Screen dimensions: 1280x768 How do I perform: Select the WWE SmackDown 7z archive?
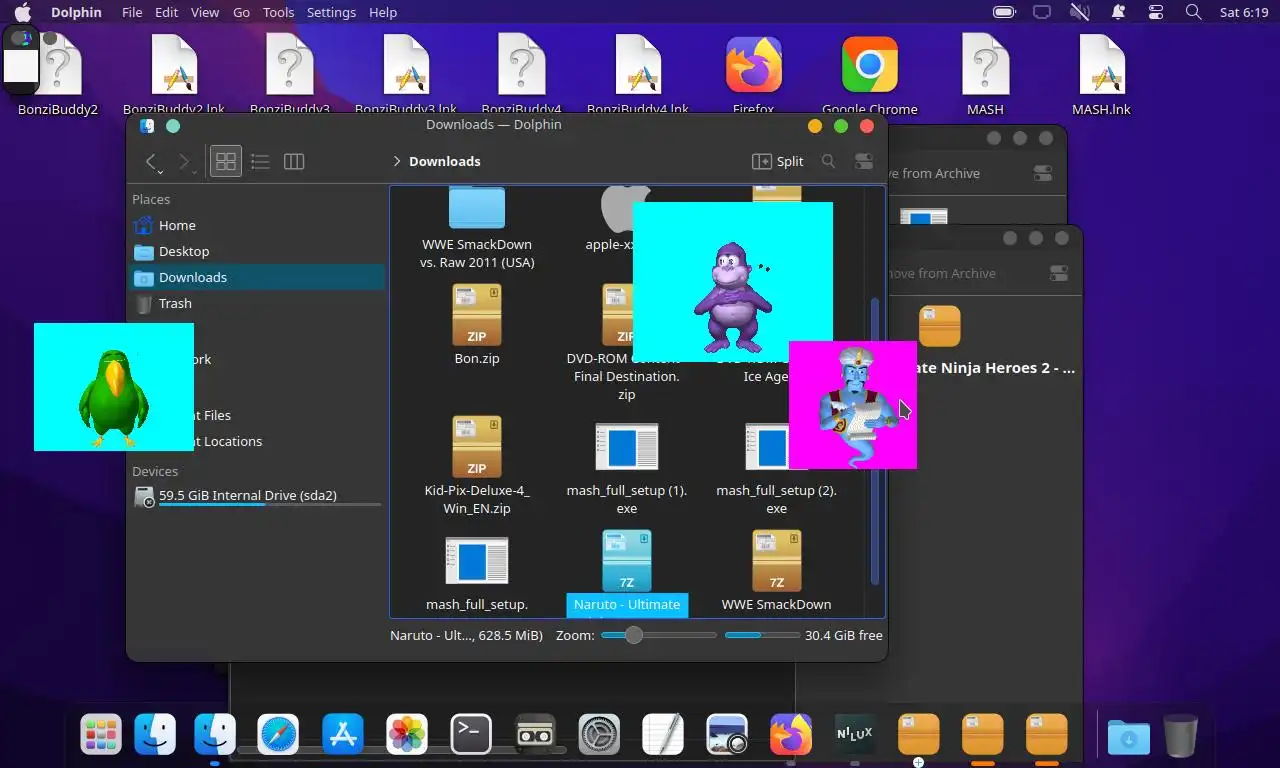click(x=777, y=572)
